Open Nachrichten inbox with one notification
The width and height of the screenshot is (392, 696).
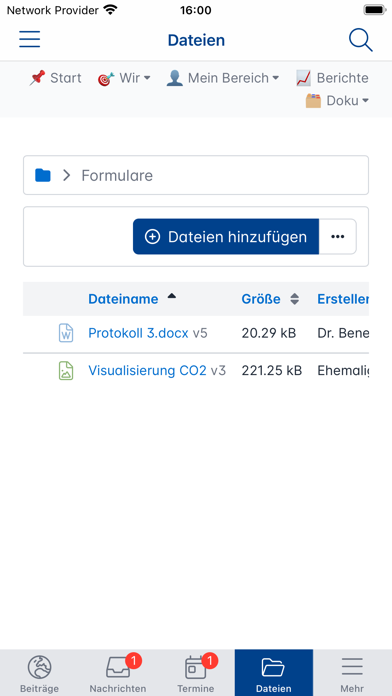coord(118,673)
